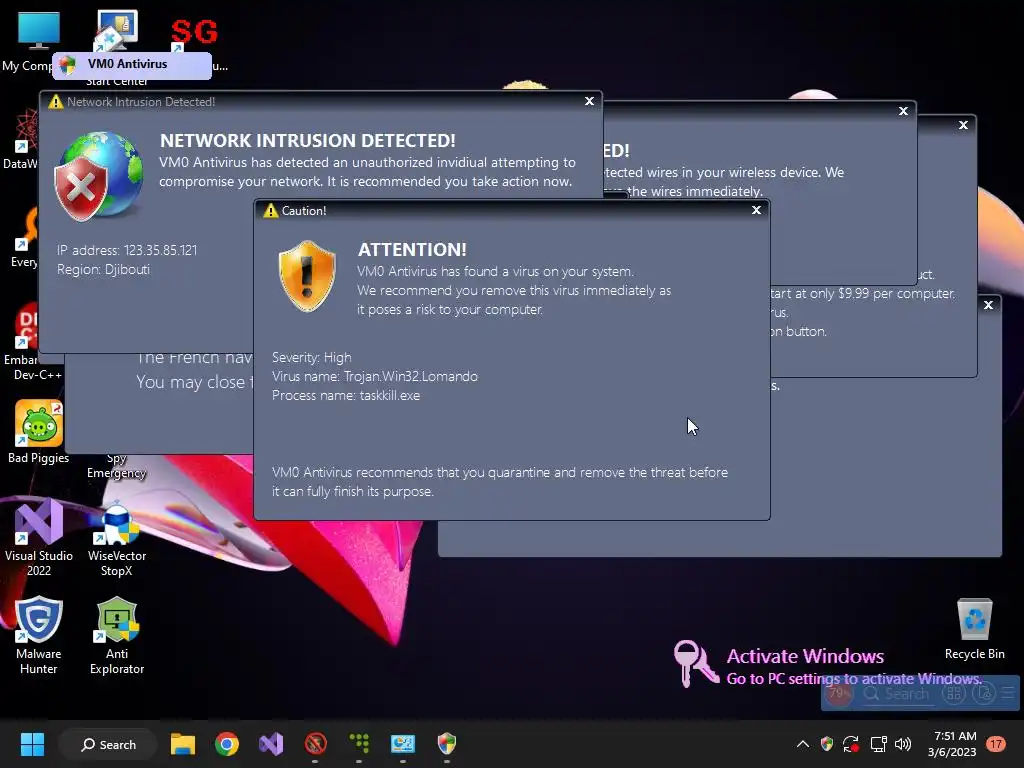Open Spy Emergency desktop shortcut
This screenshot has height=768, width=1024.
tap(116, 466)
